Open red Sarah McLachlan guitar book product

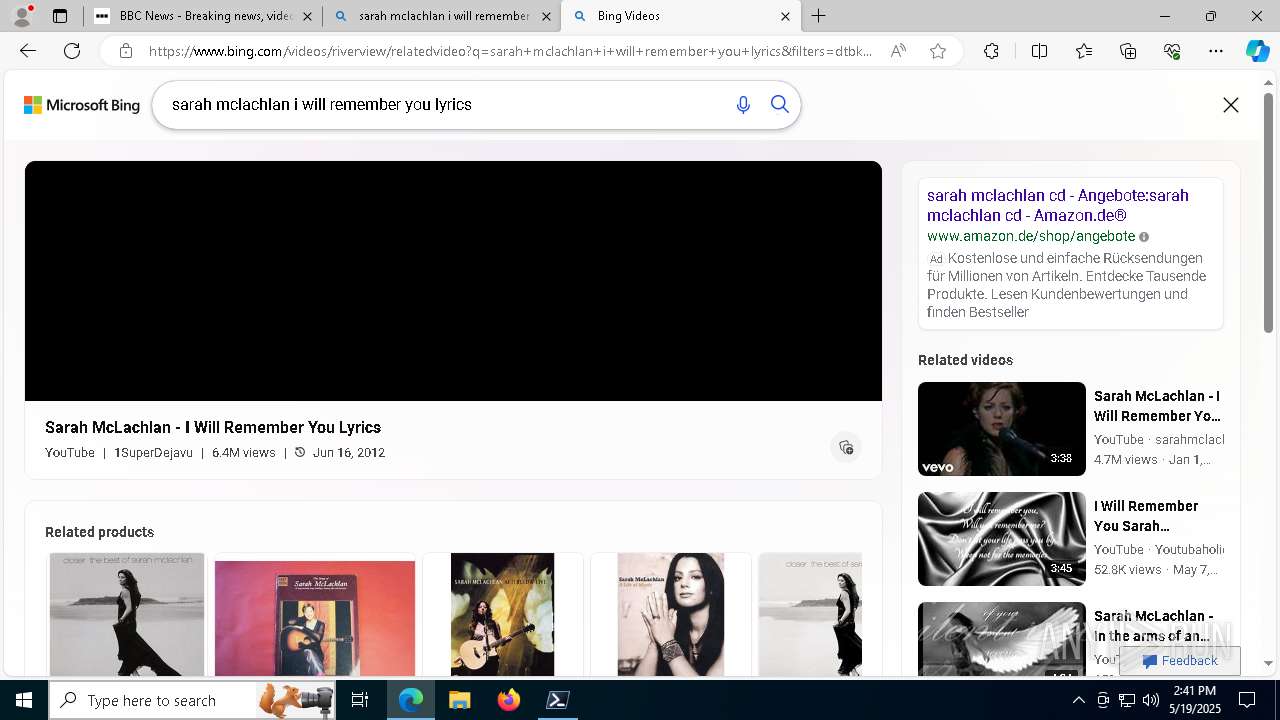[x=314, y=618]
